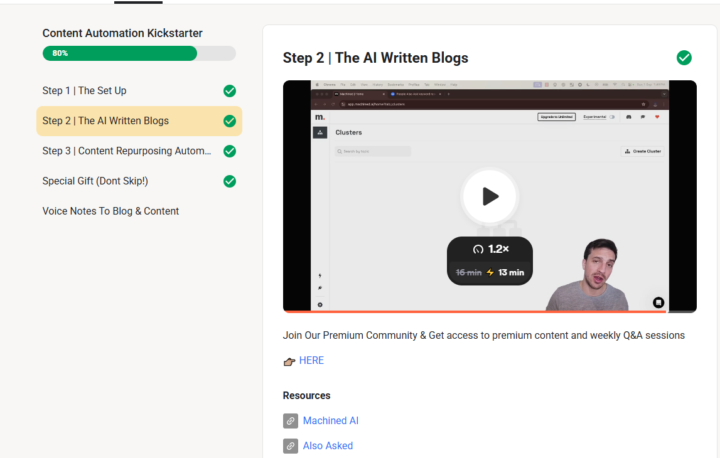
Task: Click the HERE premium community link
Action: [x=311, y=361]
